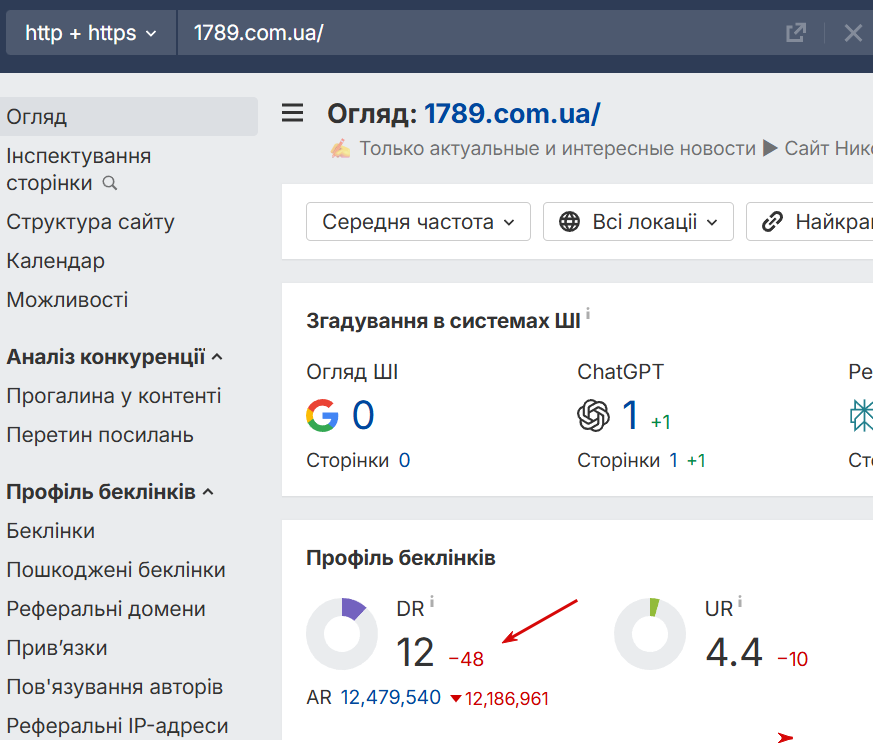Click UR info tooltip icon

pos(740,602)
